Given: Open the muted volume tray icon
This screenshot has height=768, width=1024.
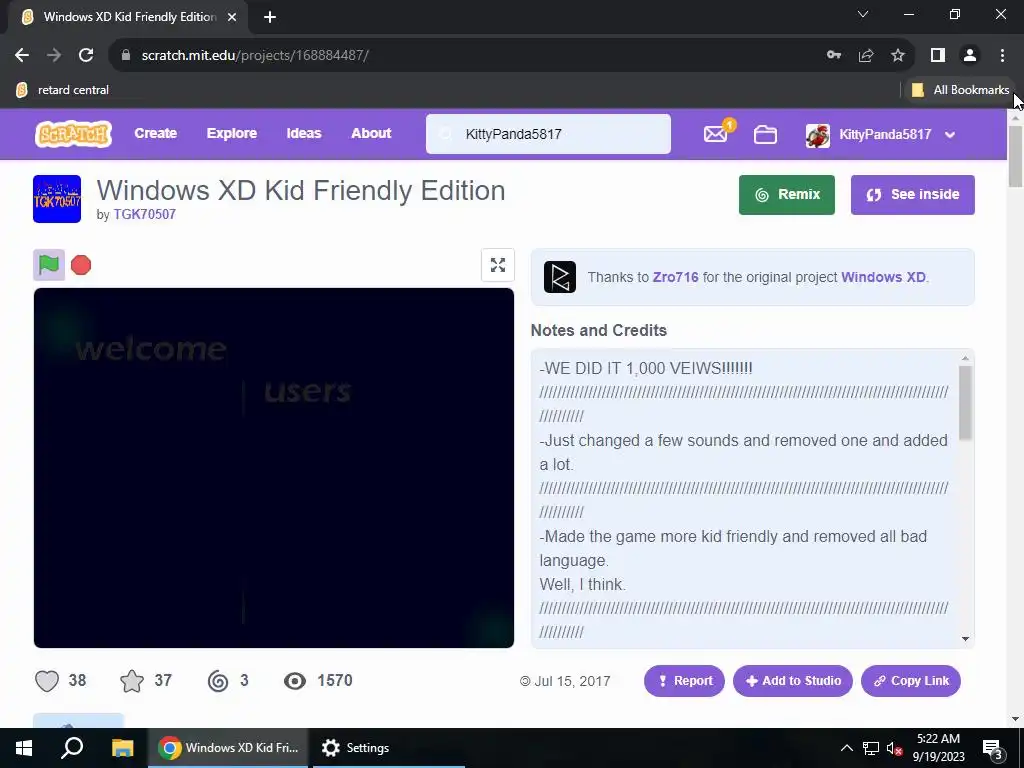Looking at the screenshot, I should (895, 748).
